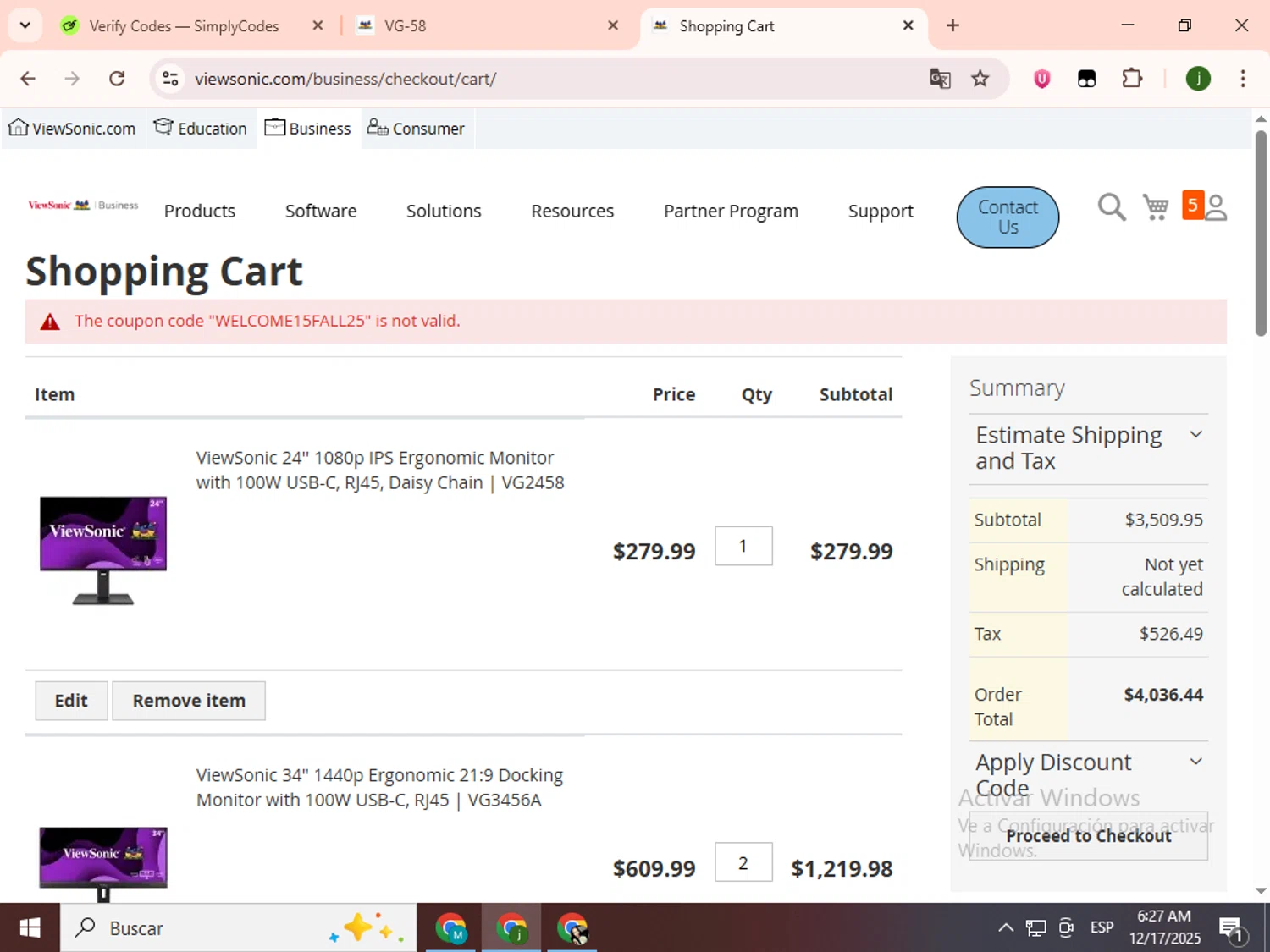Click the Order Total $4,036.44 value
This screenshot has width=1270, height=952.
(x=1163, y=695)
